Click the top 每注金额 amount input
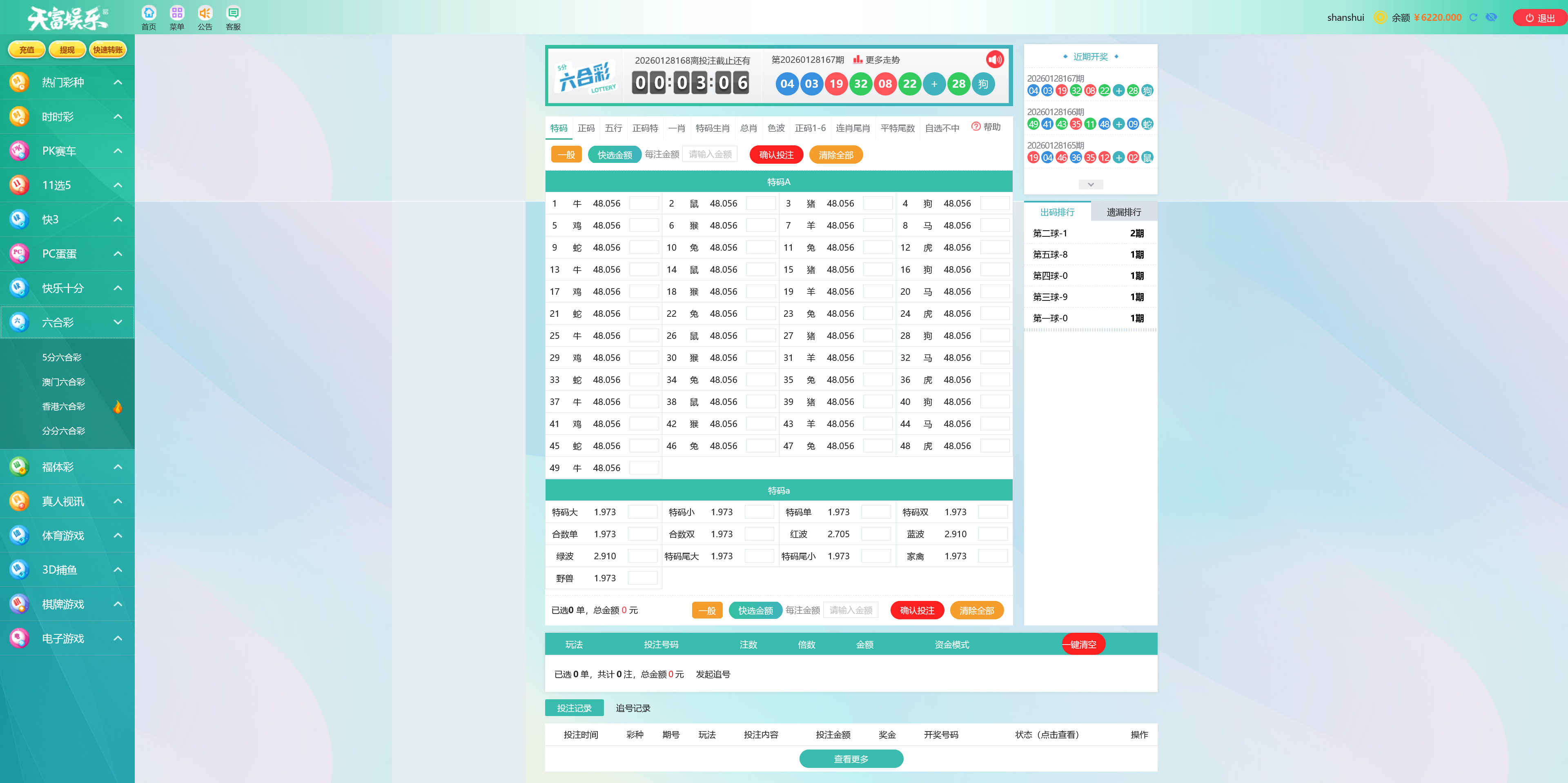The image size is (1568, 783). click(710, 155)
